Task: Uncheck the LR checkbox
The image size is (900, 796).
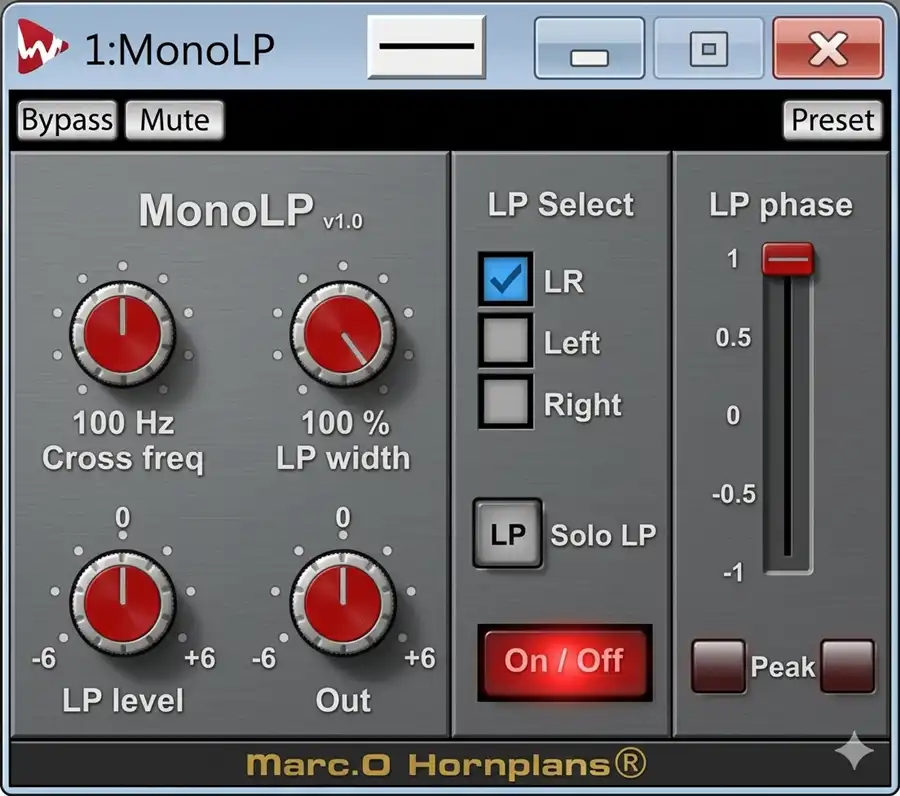Action: pos(506,279)
